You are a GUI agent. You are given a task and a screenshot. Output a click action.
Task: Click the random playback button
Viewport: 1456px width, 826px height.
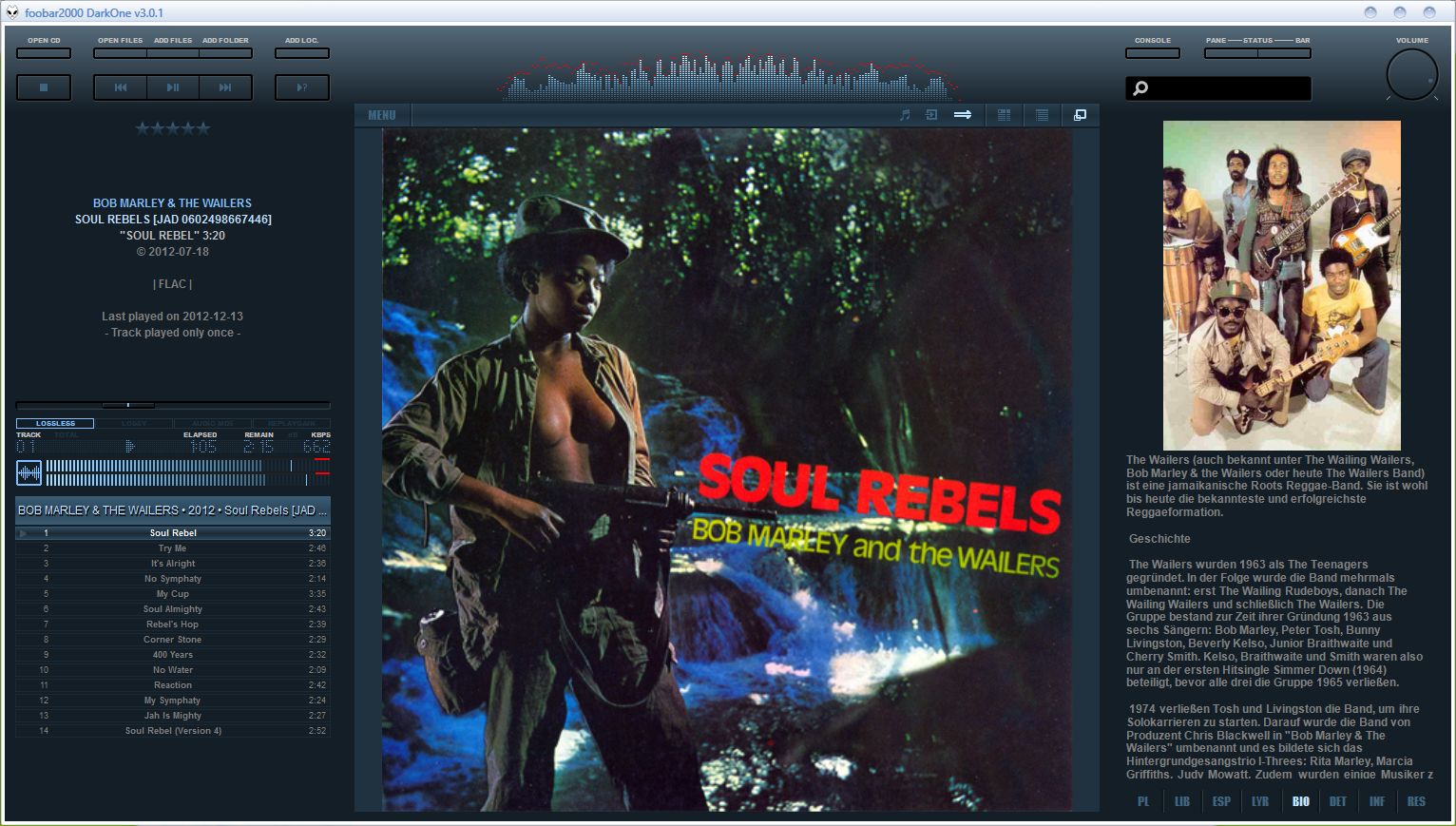[302, 87]
